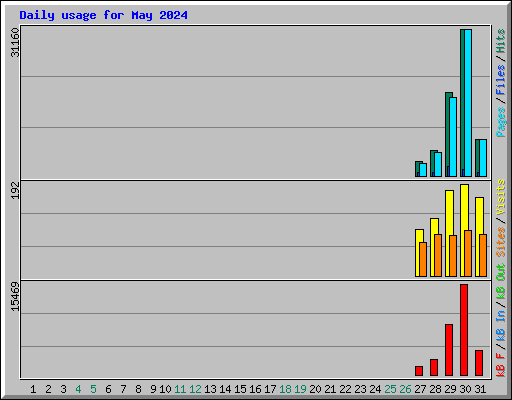Click the 31160 hits axis maximum label
This screenshot has height=400, width=512.
15,42
